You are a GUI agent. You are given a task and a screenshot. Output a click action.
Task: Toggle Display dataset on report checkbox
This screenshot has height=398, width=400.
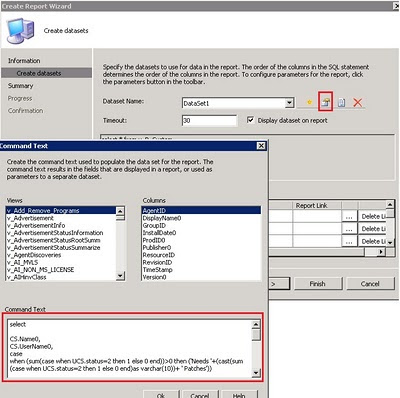pos(250,120)
